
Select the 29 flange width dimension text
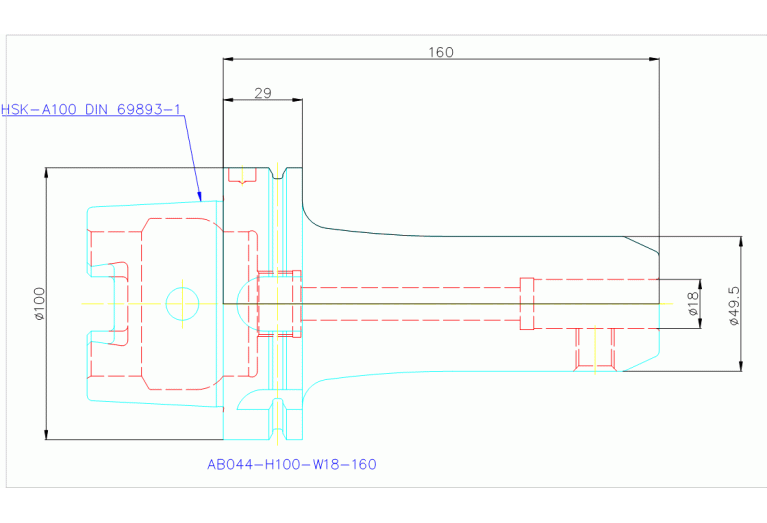click(x=262, y=93)
